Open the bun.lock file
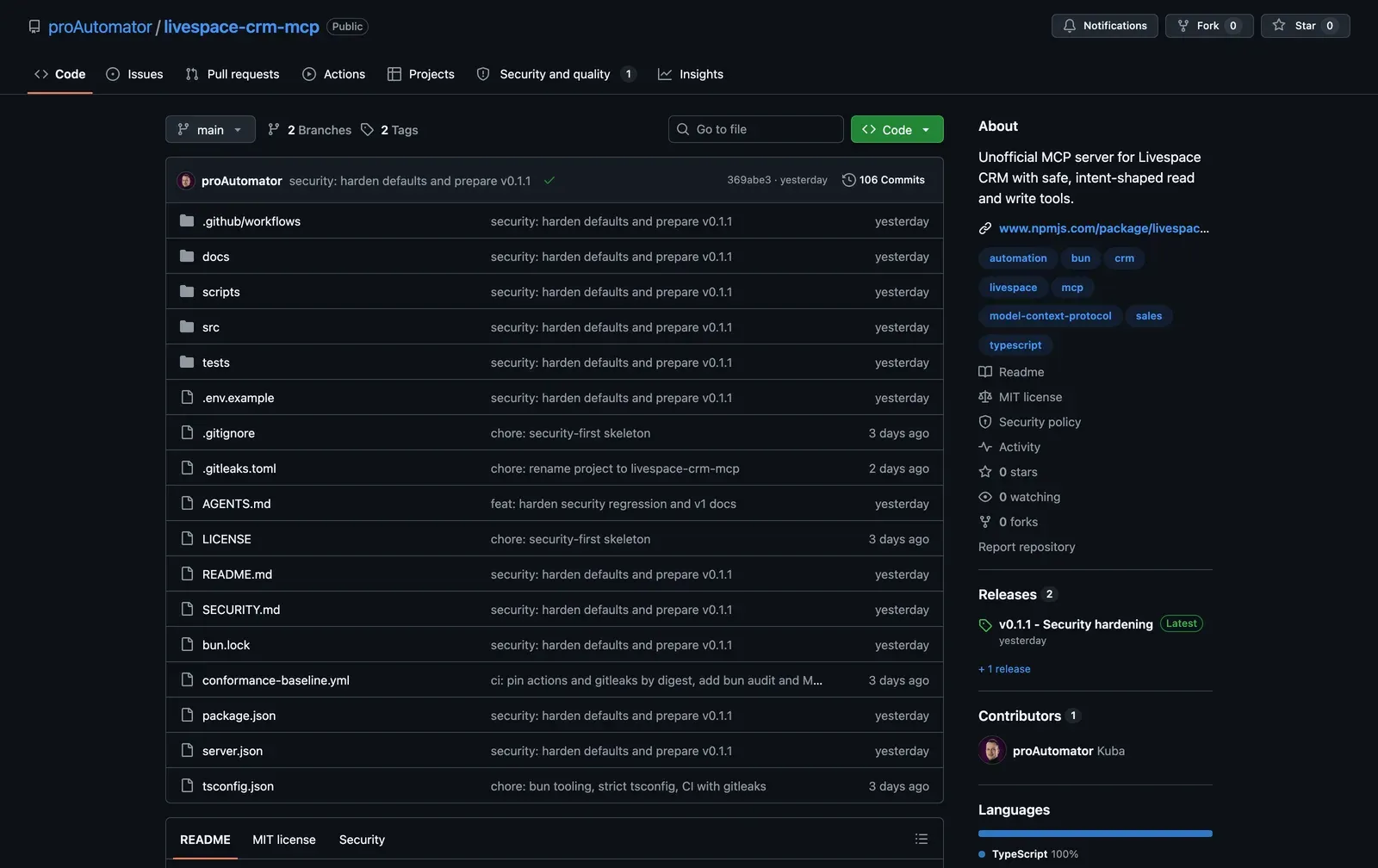This screenshot has height=868, width=1378. [226, 645]
